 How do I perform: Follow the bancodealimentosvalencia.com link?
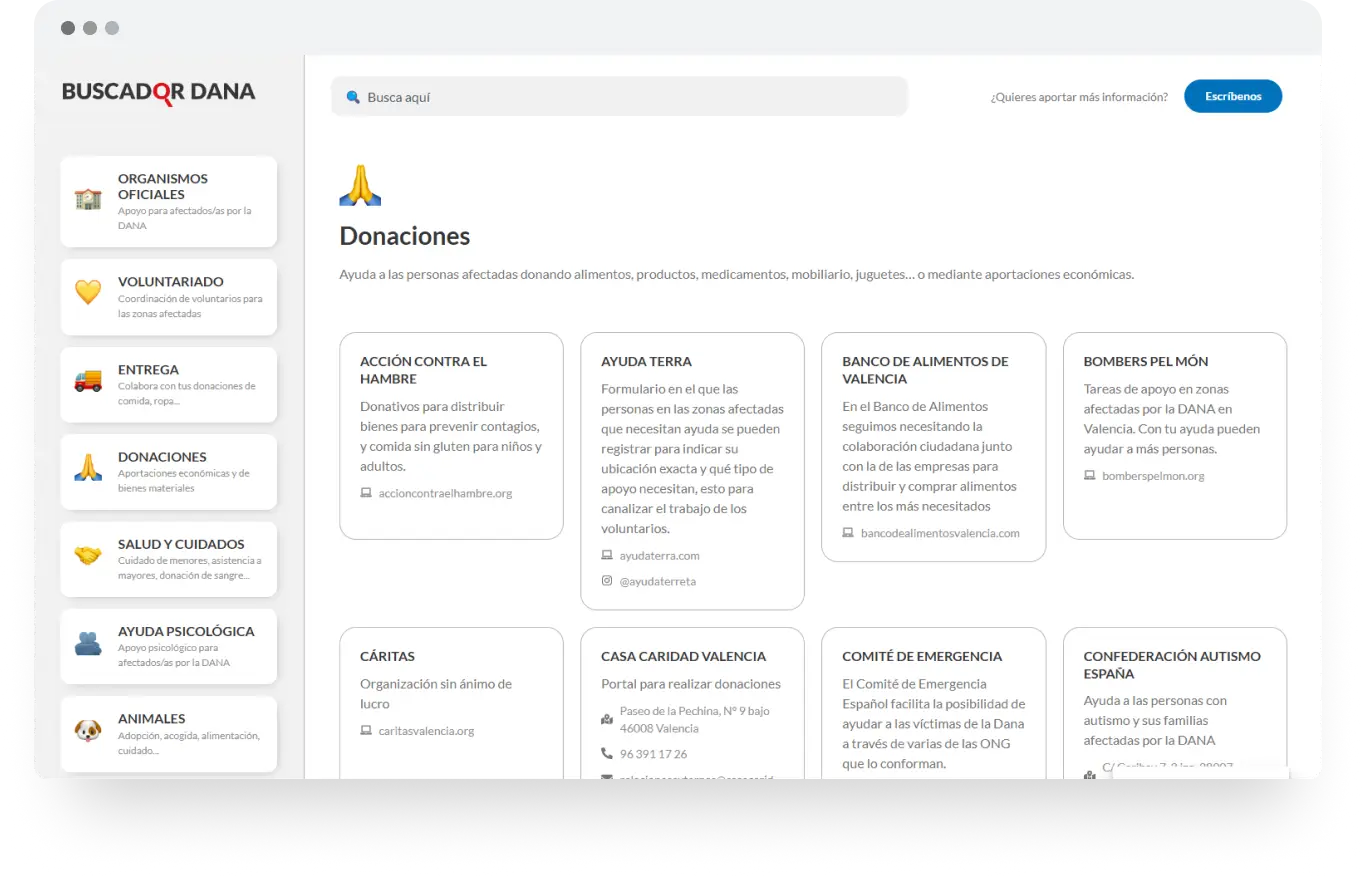tap(940, 533)
